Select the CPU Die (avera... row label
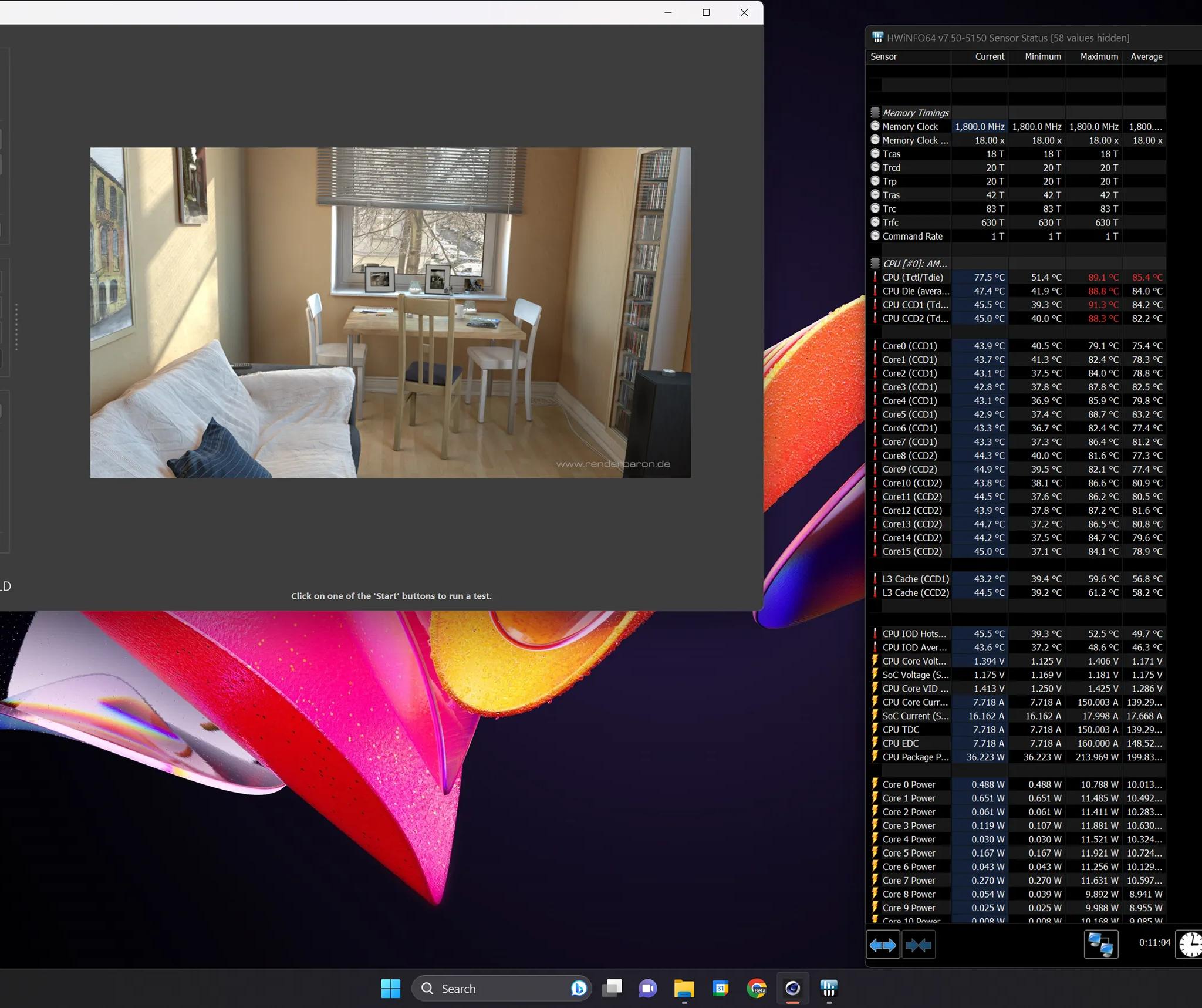1202x1008 pixels. [916, 291]
